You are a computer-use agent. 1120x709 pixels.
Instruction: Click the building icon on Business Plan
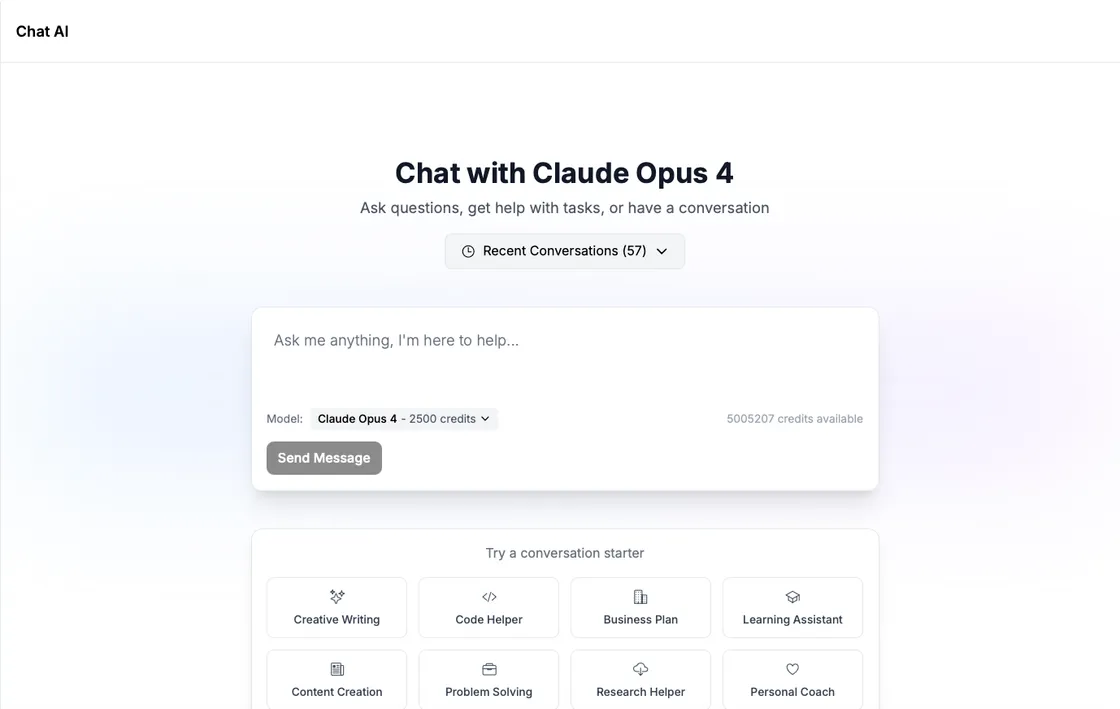[640, 596]
